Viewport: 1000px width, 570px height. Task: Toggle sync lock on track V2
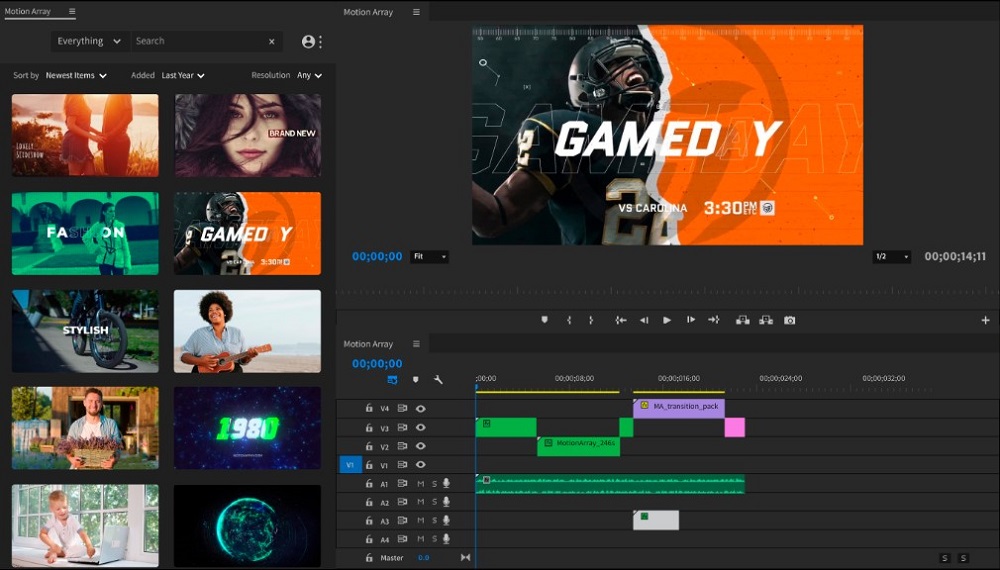tap(402, 446)
